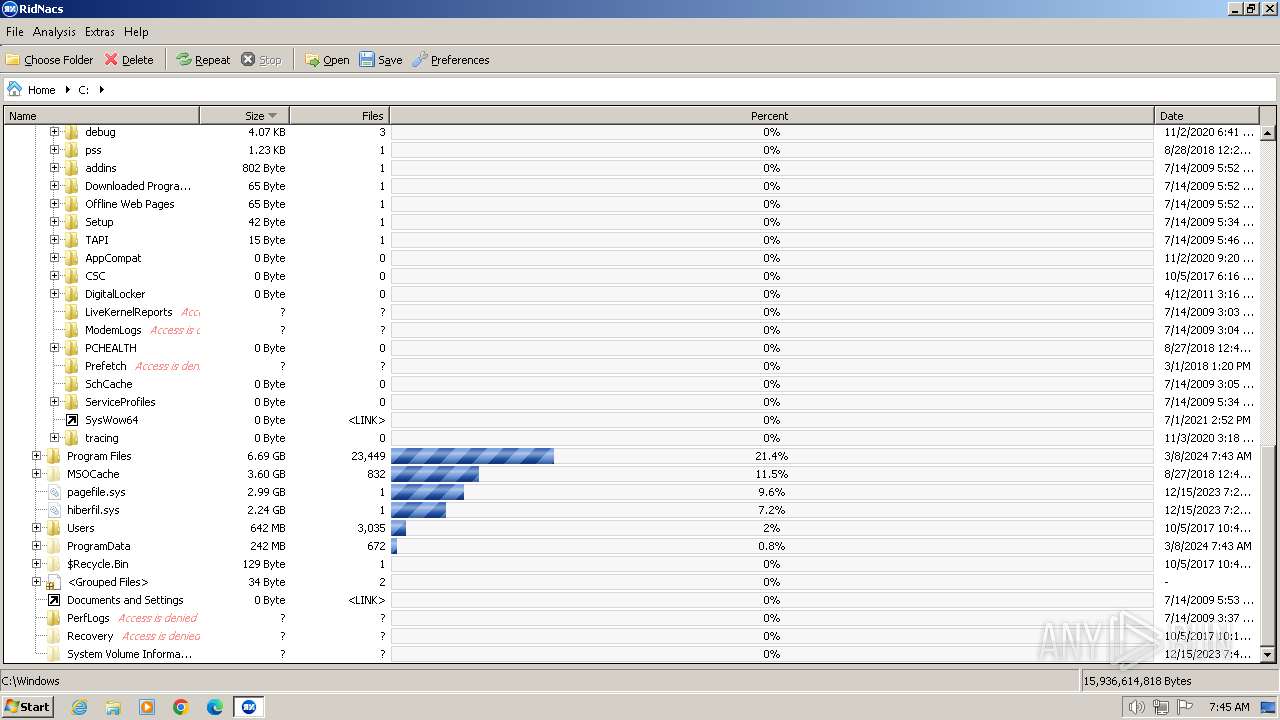
Task: Select the AppCompat folder icon
Action: tap(72, 258)
